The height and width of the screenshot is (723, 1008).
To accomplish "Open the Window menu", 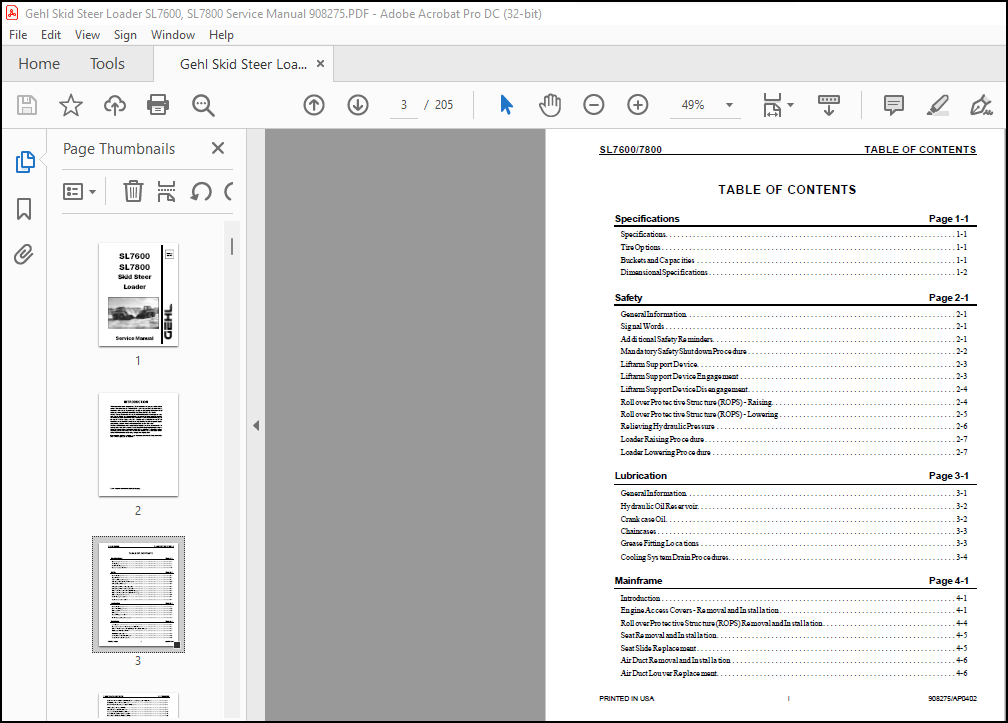I will coord(173,35).
